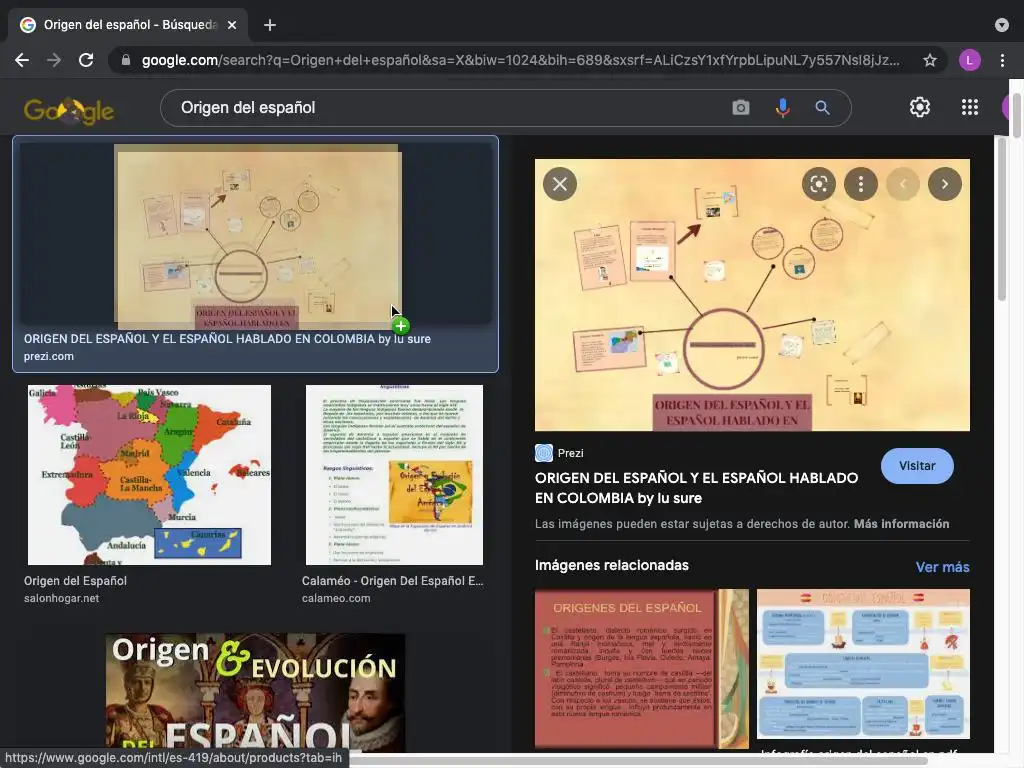Open Google settings gear
The image size is (1024, 768).
point(920,107)
